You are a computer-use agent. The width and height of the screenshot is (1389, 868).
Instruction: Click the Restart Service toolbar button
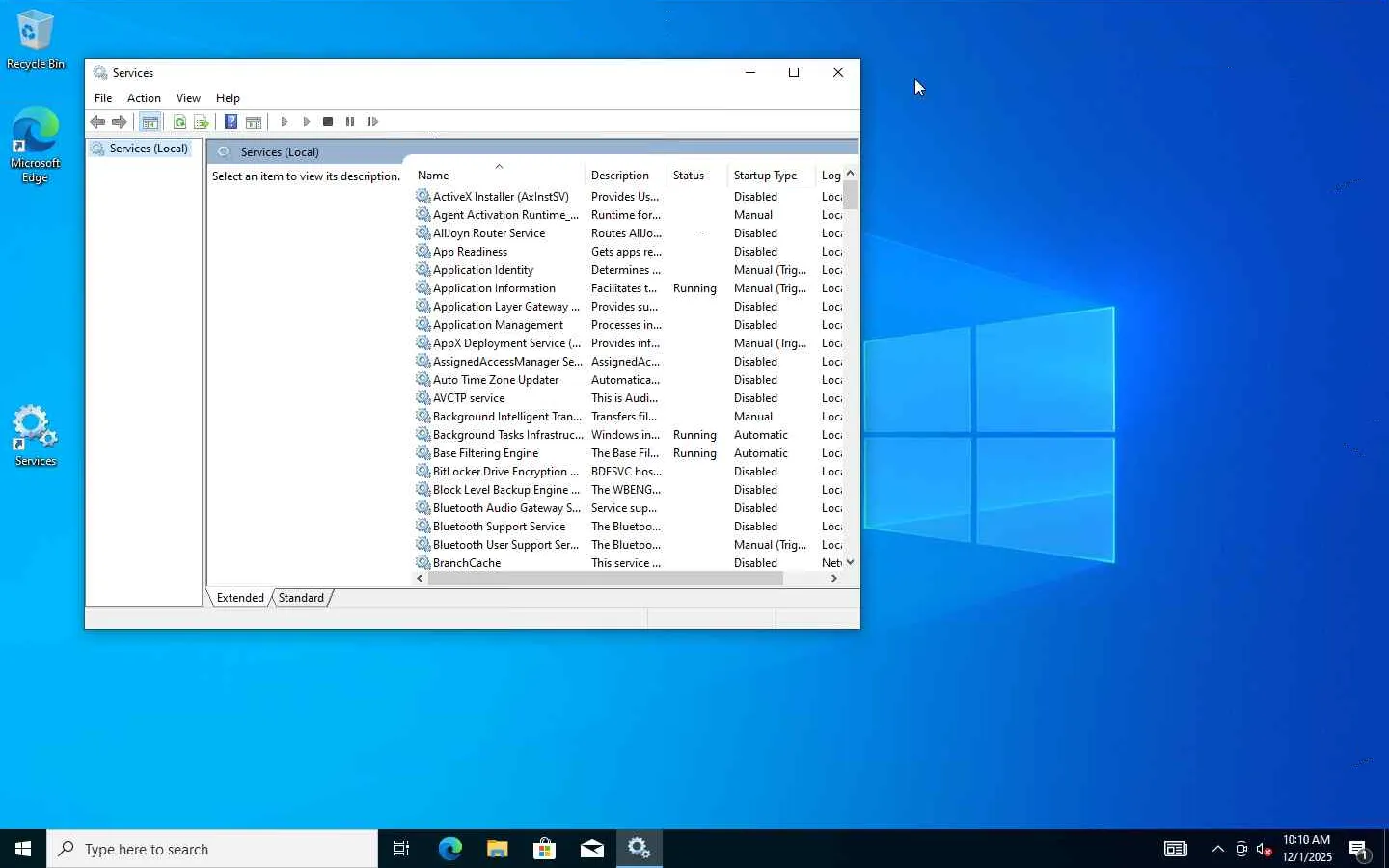coord(372,122)
